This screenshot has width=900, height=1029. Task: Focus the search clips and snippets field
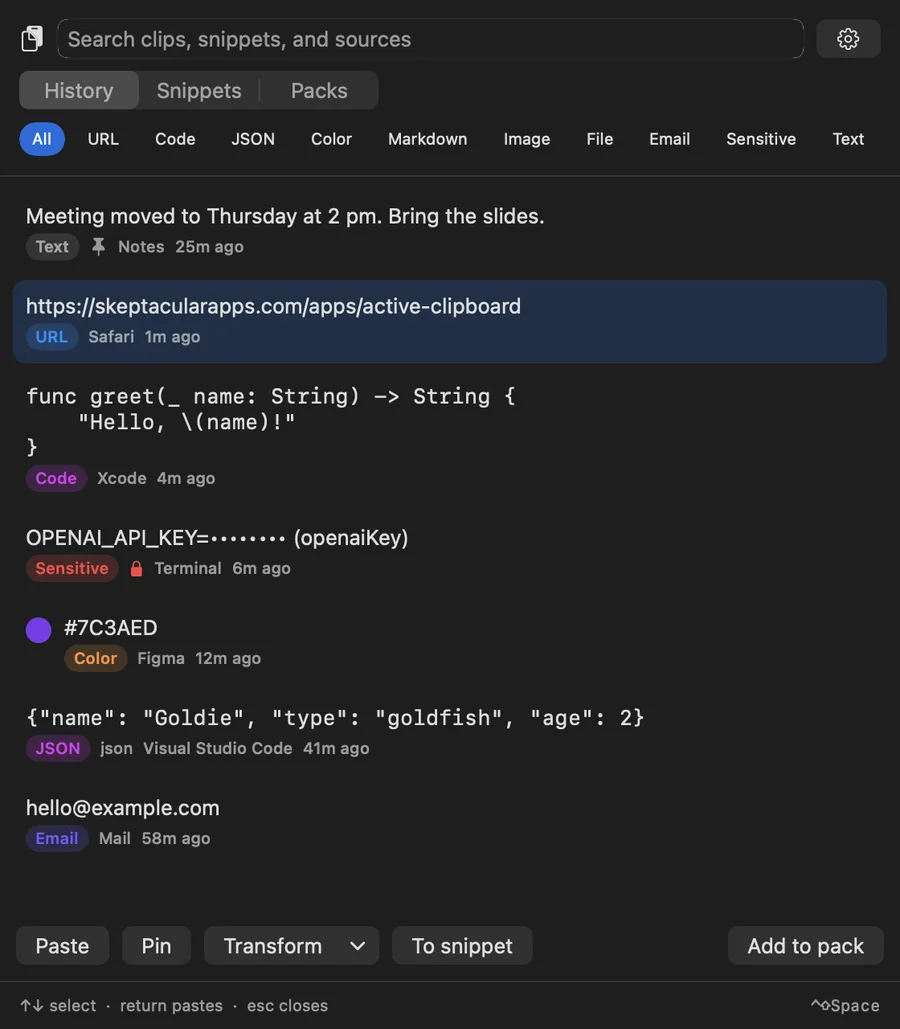tap(430, 39)
